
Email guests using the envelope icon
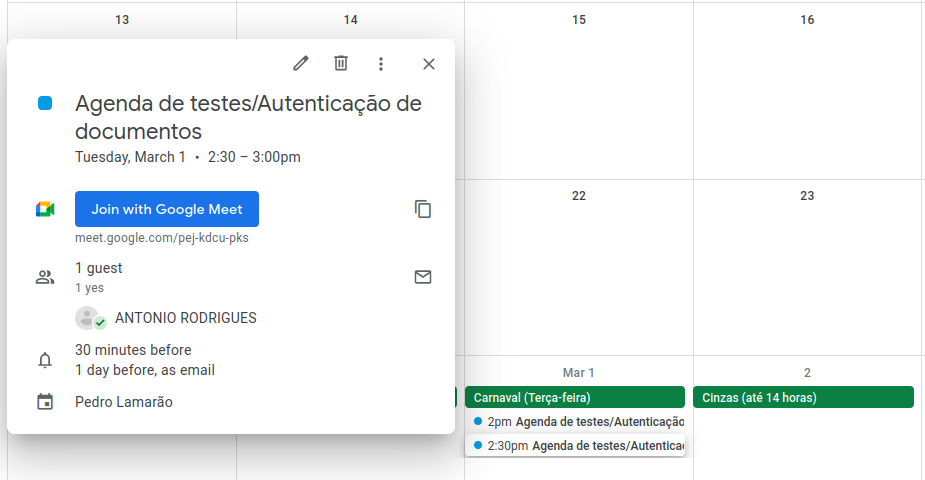(x=423, y=277)
